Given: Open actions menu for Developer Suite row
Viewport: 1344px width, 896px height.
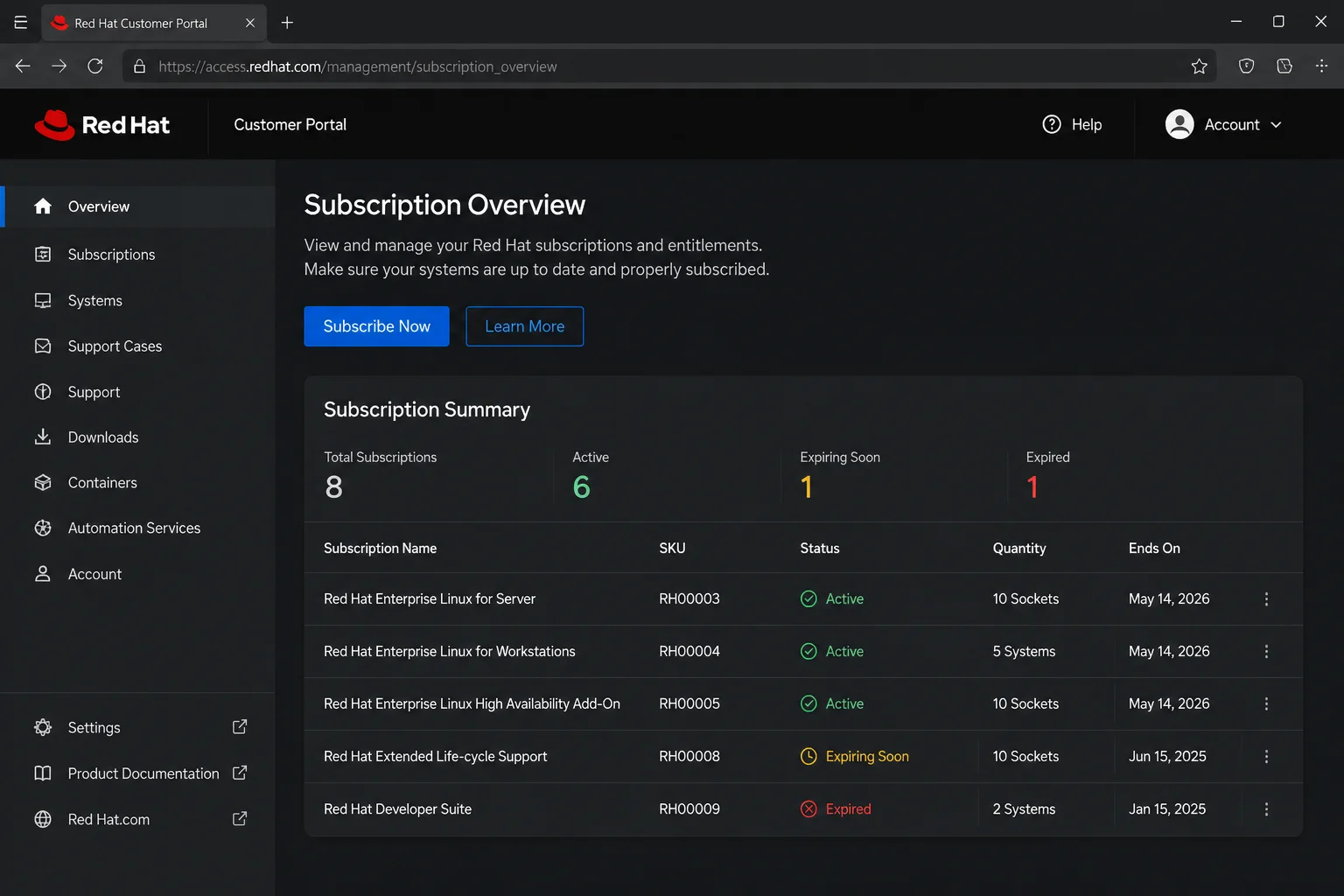Looking at the screenshot, I should coord(1266,809).
